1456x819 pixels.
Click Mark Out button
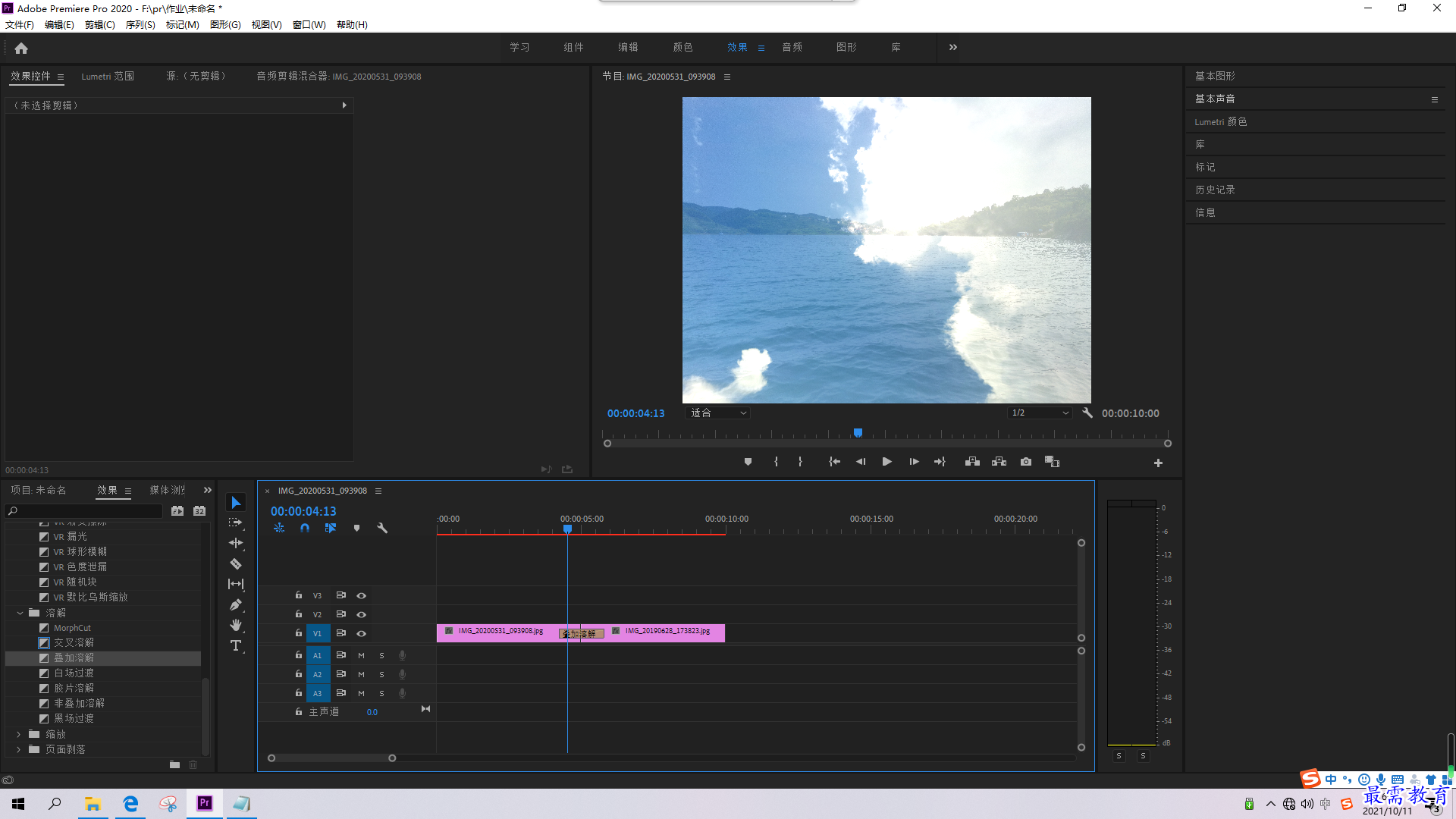click(x=800, y=462)
